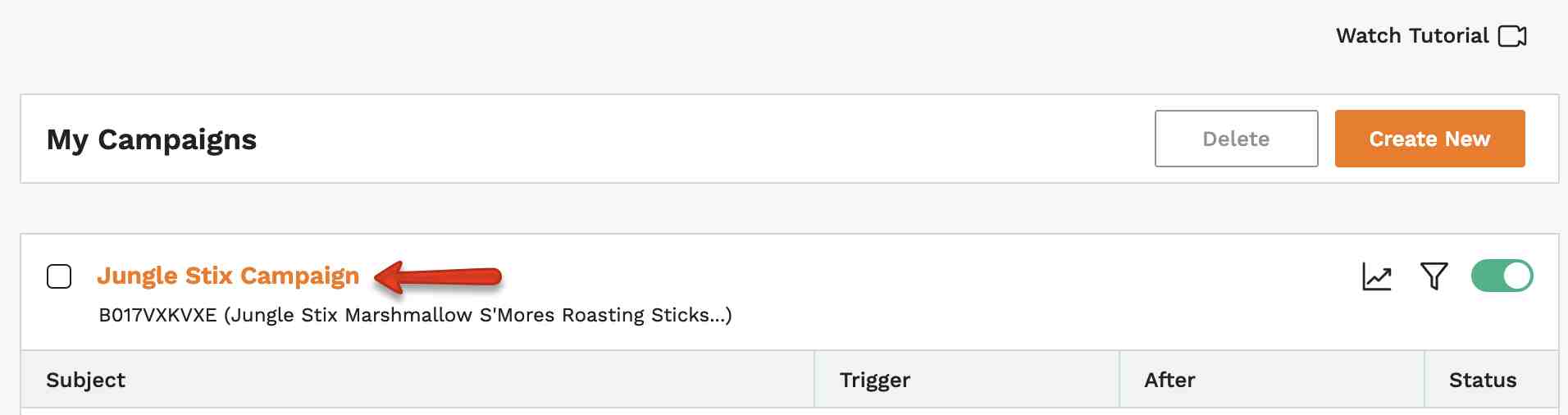This screenshot has height=415, width=1568.
Task: Click the red arrow pointing at campaign name
Action: pyautogui.click(x=437, y=276)
